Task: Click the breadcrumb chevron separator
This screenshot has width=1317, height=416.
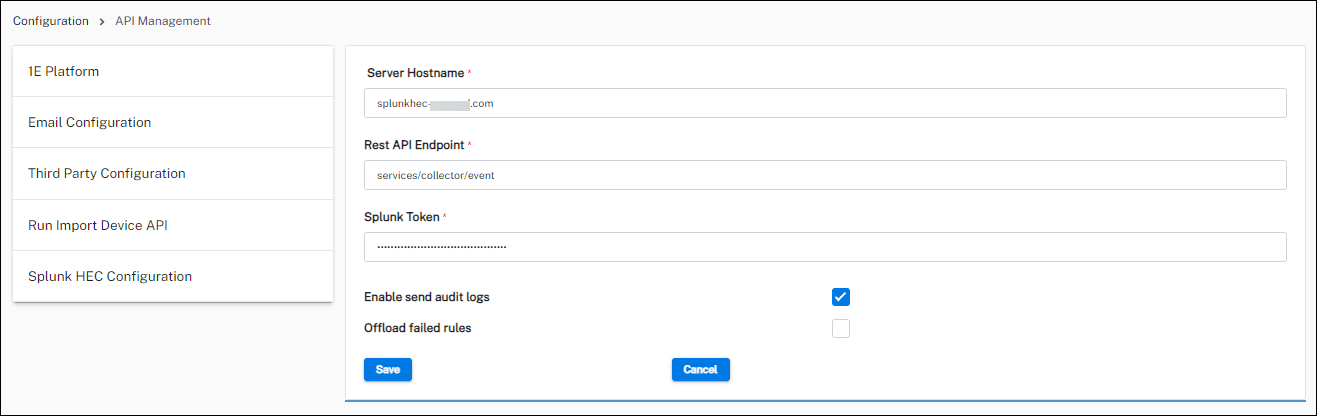Action: pos(102,21)
